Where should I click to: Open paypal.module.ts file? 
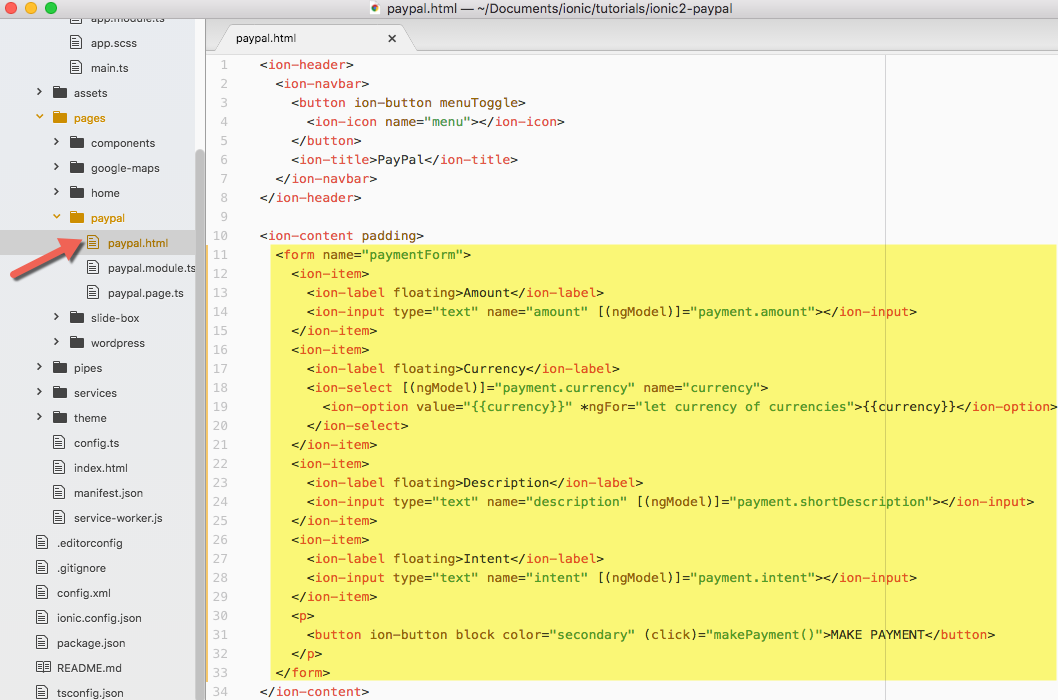pyautogui.click(x=151, y=268)
